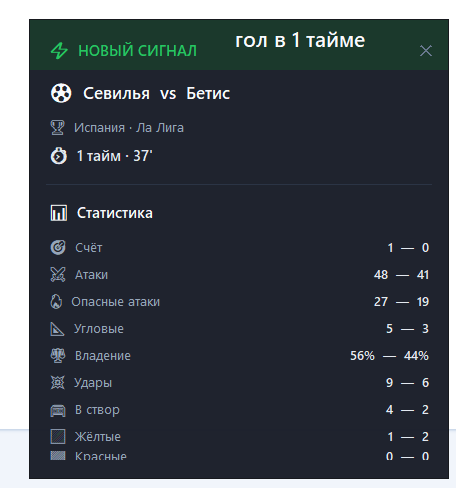
Task: Click the 1 — 0 score value
Action: tap(408, 248)
